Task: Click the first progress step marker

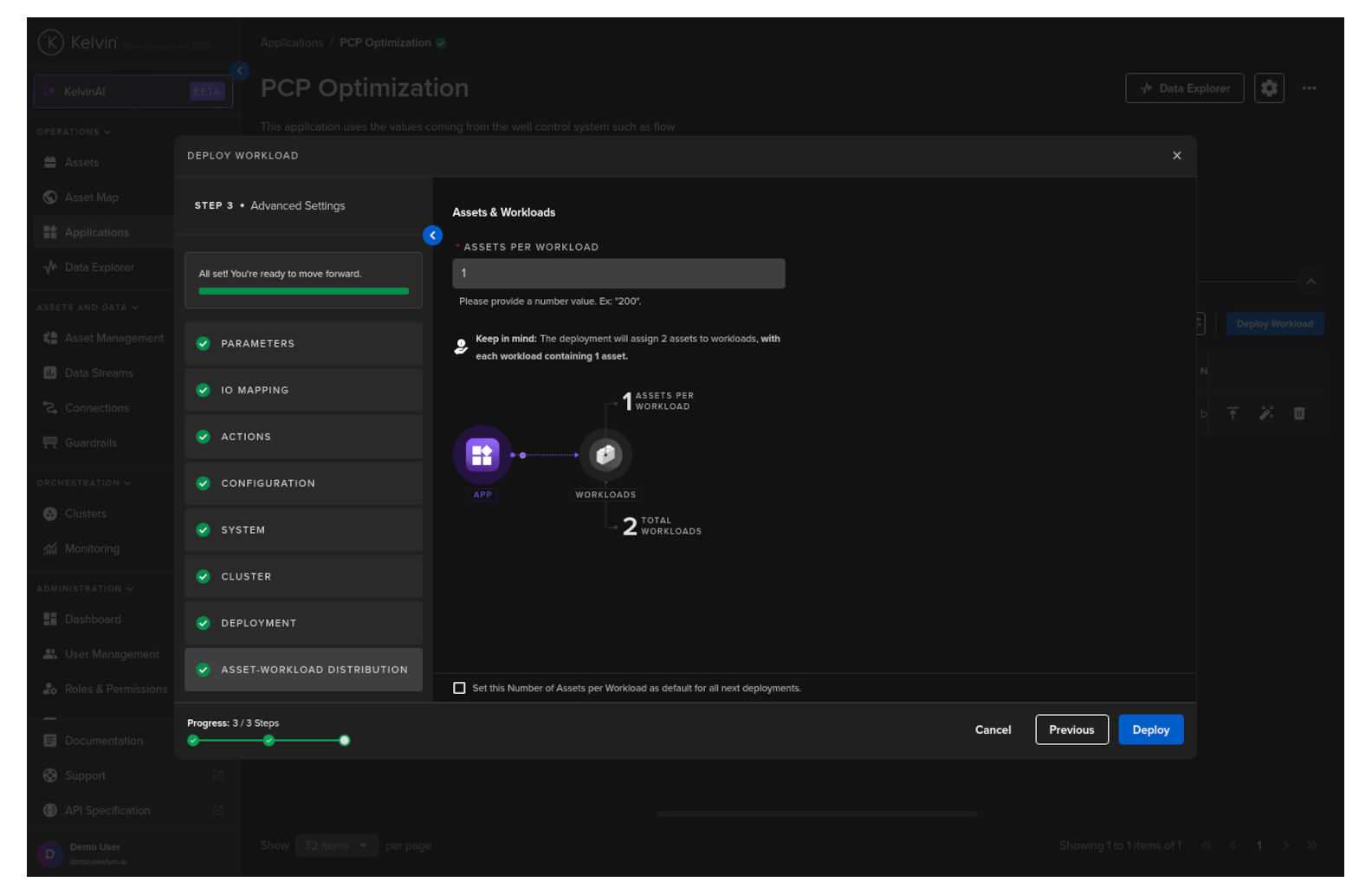Action: (194, 741)
